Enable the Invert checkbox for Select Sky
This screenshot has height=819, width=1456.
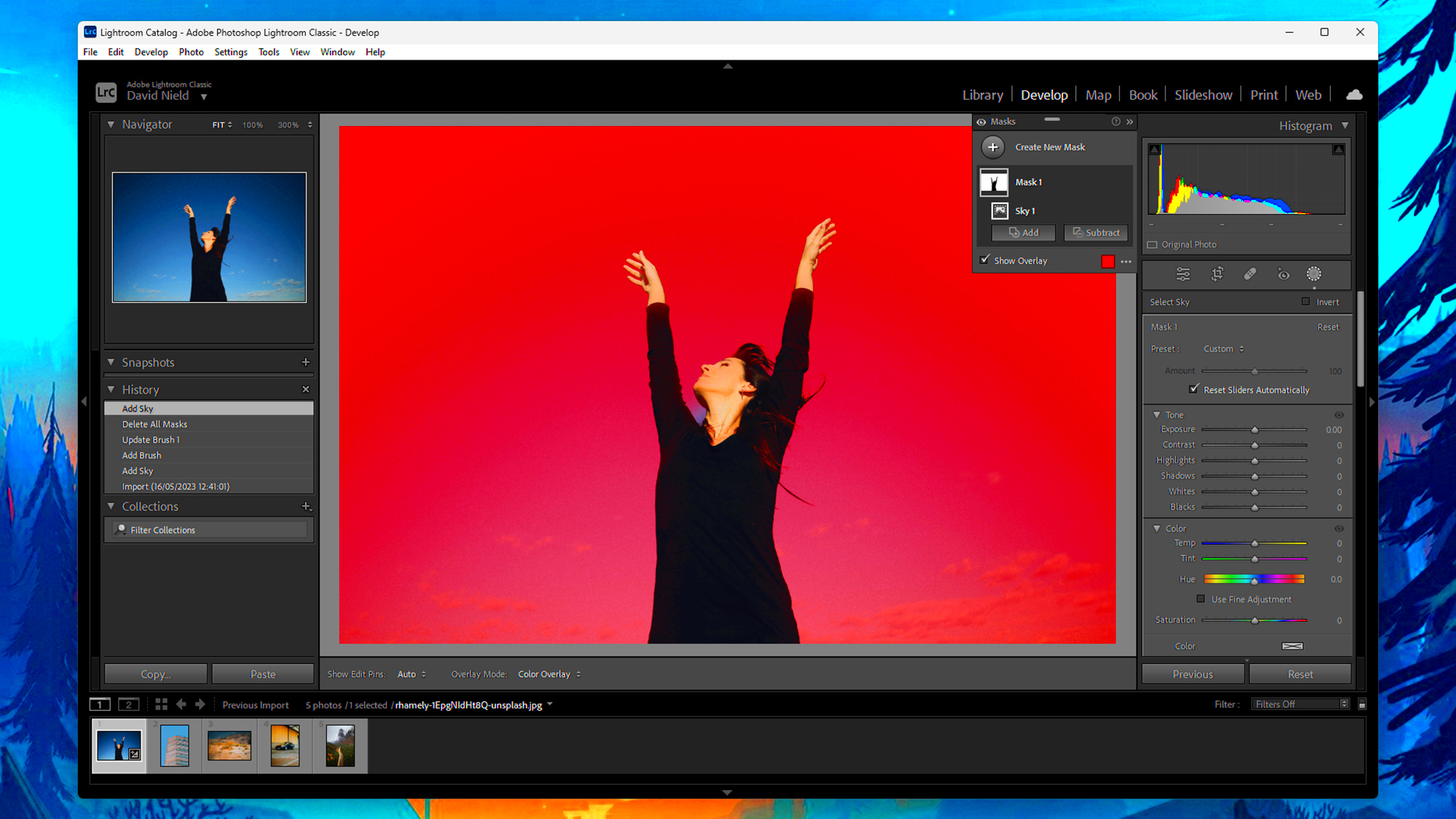pyautogui.click(x=1306, y=302)
